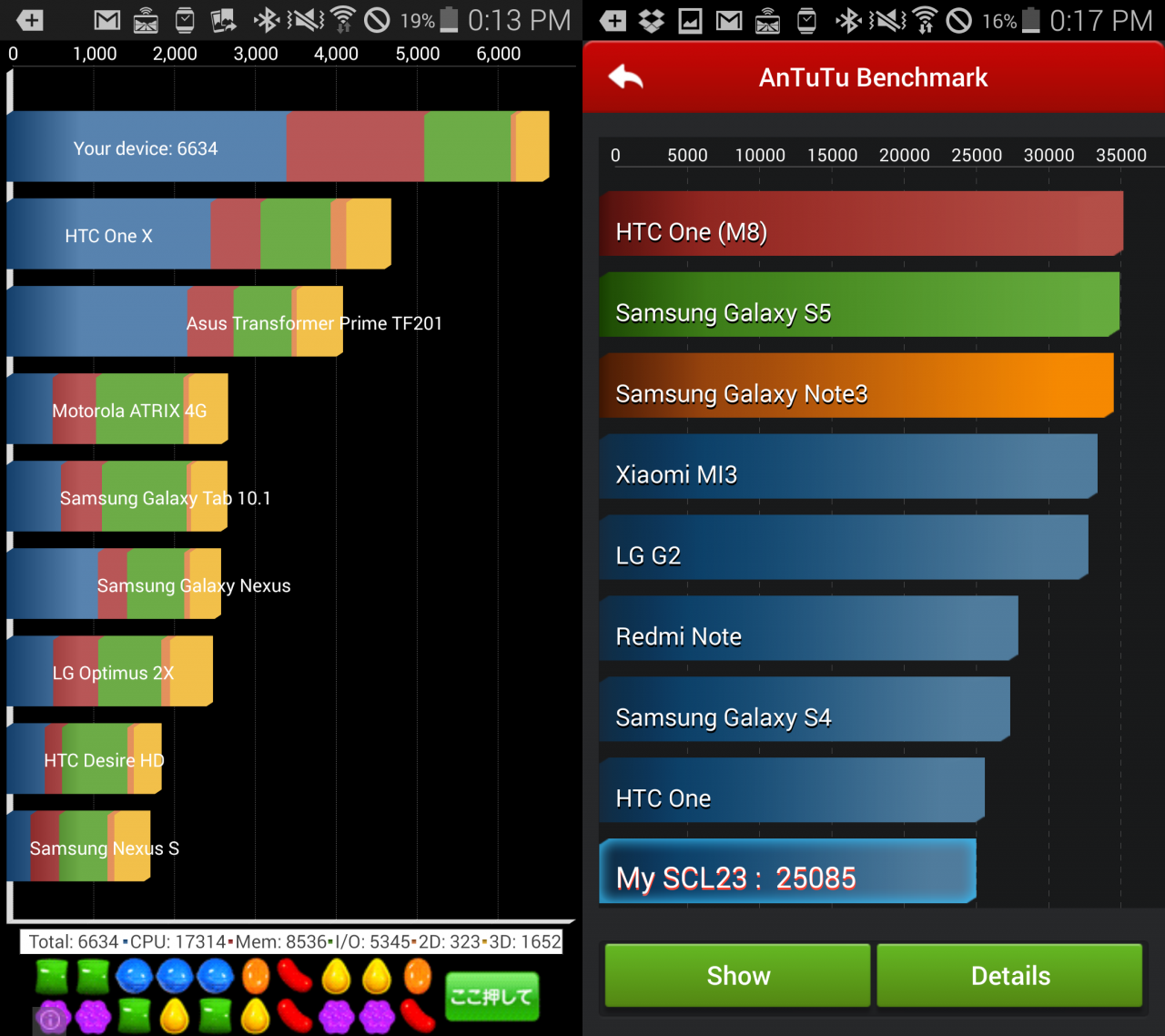1165x1036 pixels.
Task: Select the Samsung Nexus S bar
Action: coord(79,846)
